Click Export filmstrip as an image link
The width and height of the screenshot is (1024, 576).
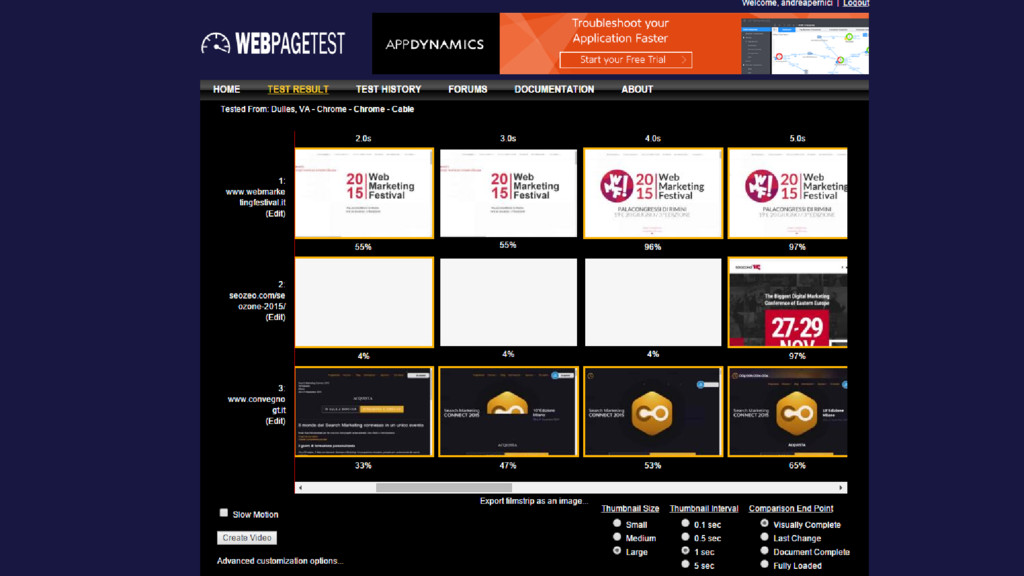coord(534,501)
